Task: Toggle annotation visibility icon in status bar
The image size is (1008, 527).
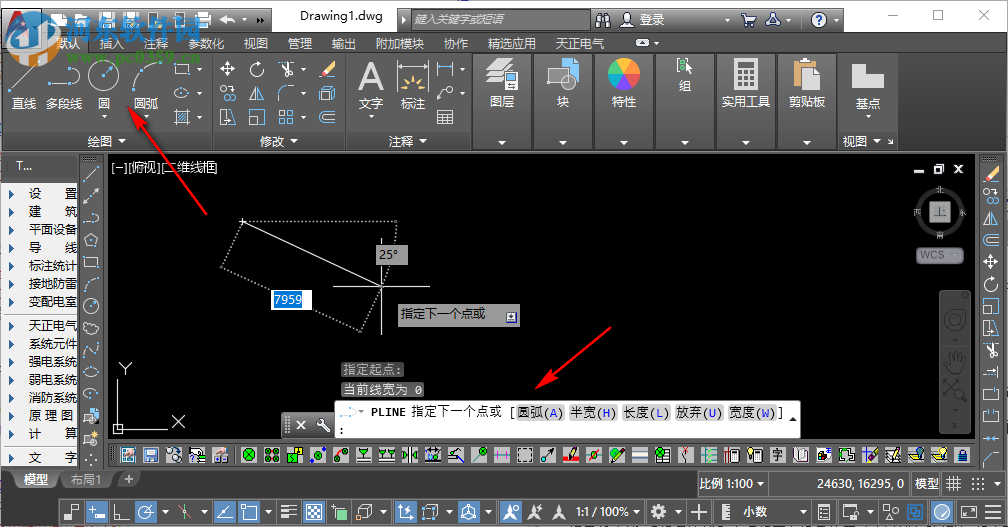Action: [x=512, y=512]
